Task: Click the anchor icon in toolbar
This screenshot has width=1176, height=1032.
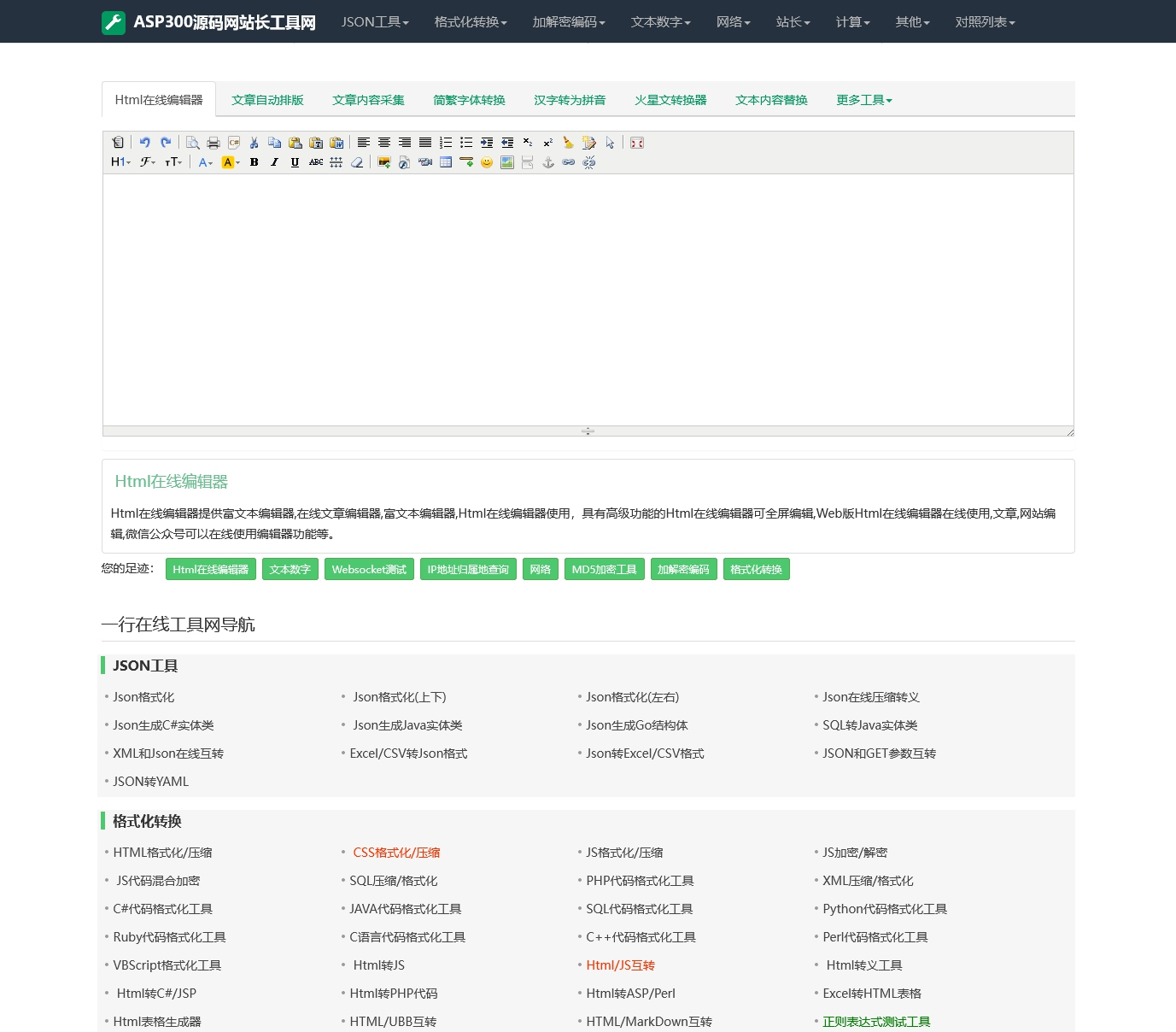Action: point(548,162)
